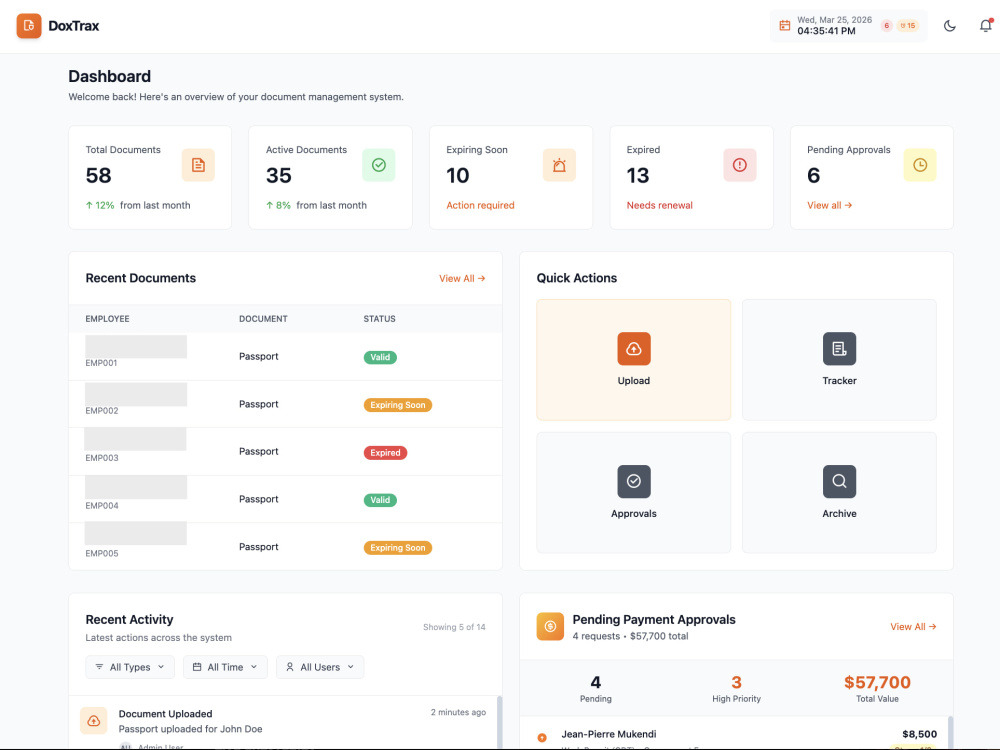Click the Expired exclamation icon

click(740, 165)
